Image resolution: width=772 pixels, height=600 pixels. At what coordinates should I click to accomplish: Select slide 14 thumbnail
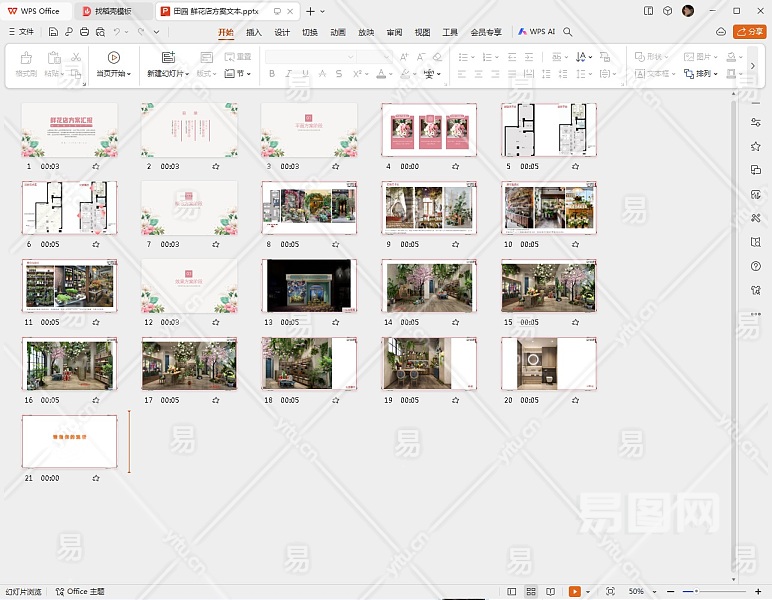click(428, 285)
